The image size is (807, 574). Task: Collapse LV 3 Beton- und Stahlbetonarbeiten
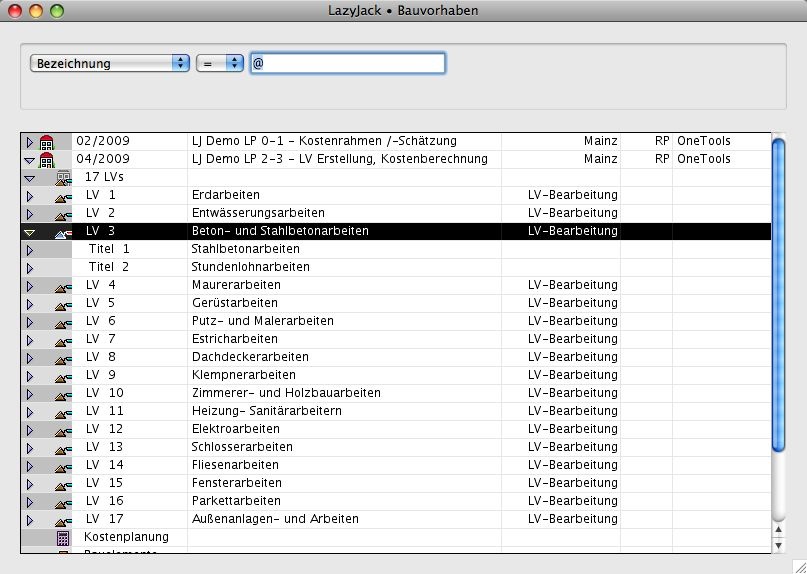(29, 233)
